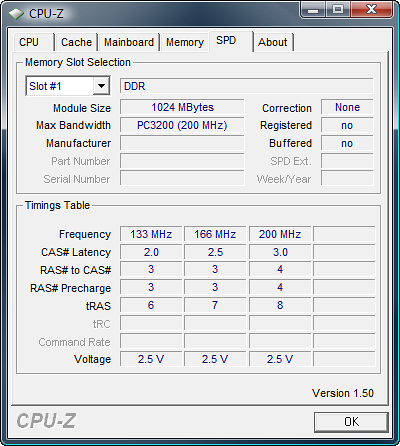Click the CAS# Latency 2.0 cell
The height and width of the screenshot is (446, 400).
tap(151, 252)
